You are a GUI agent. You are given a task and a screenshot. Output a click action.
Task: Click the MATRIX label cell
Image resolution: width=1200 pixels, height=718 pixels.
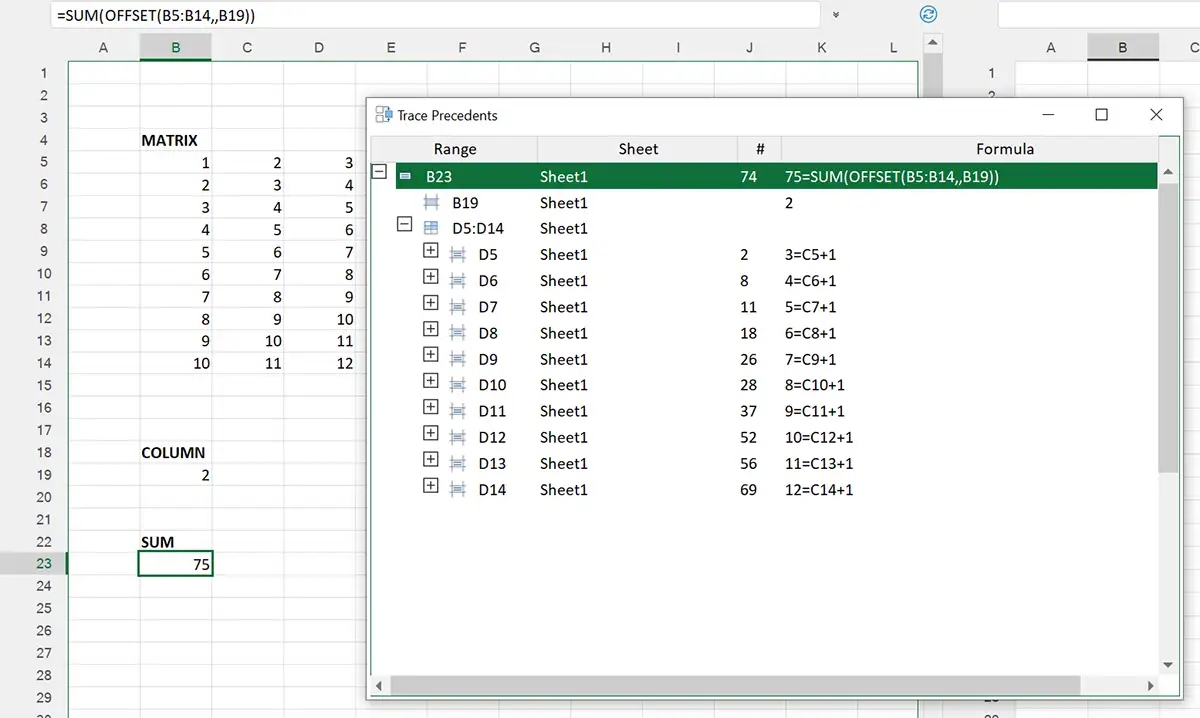pos(175,140)
